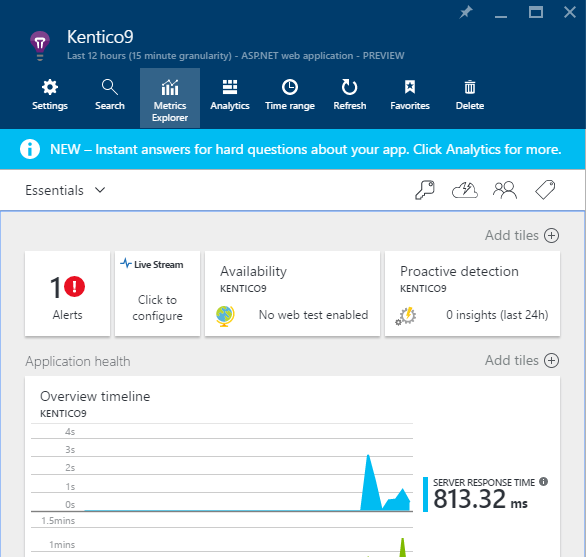The height and width of the screenshot is (557, 586).
Task: Configure the Live Stream tile
Action: pyautogui.click(x=157, y=293)
